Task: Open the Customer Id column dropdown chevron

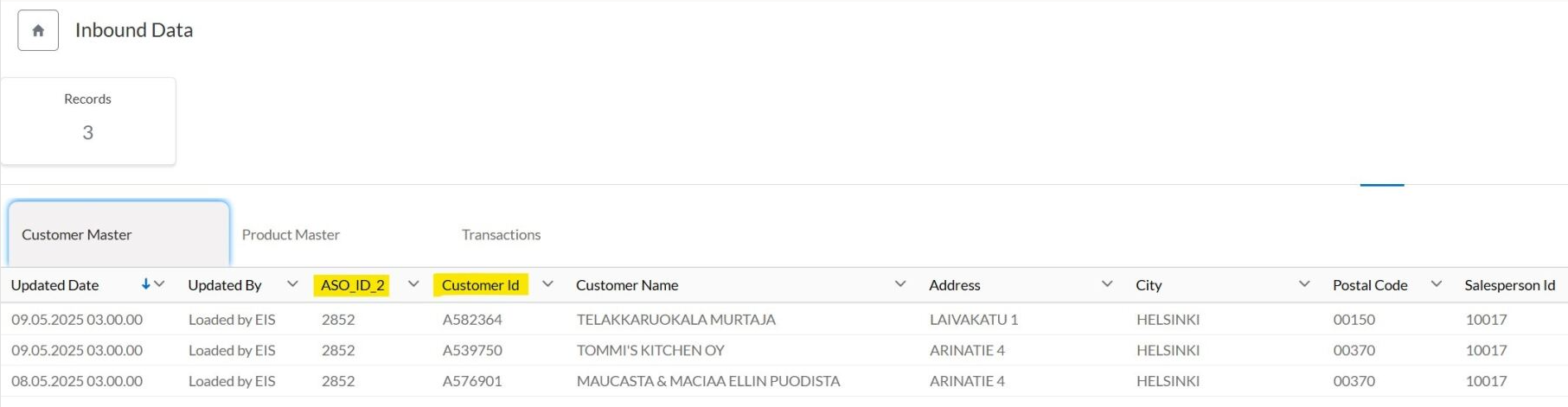Action: (547, 284)
